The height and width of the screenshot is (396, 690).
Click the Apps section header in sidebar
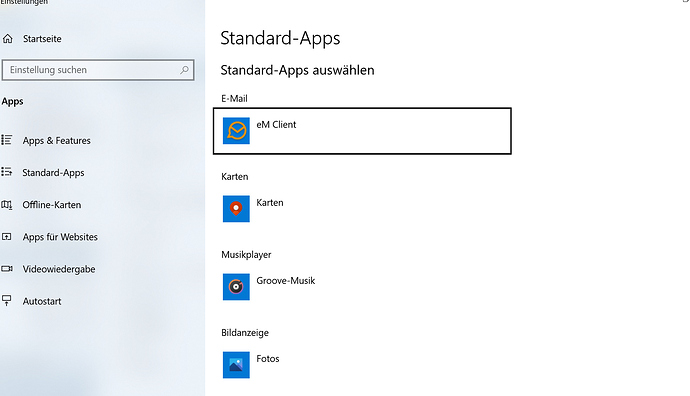pos(12,102)
